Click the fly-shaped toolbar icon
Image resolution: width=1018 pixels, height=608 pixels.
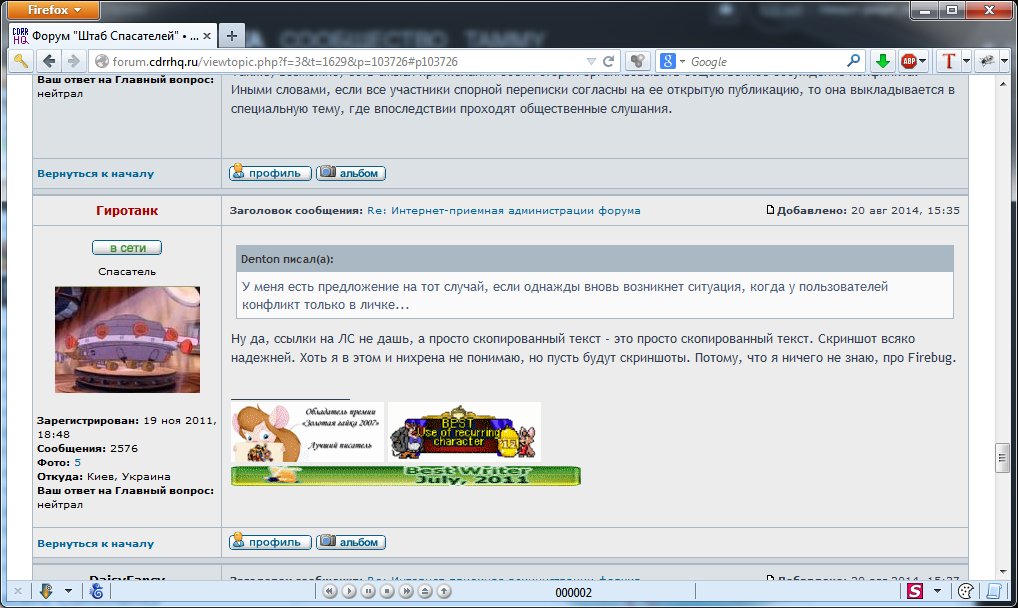(x=987, y=61)
